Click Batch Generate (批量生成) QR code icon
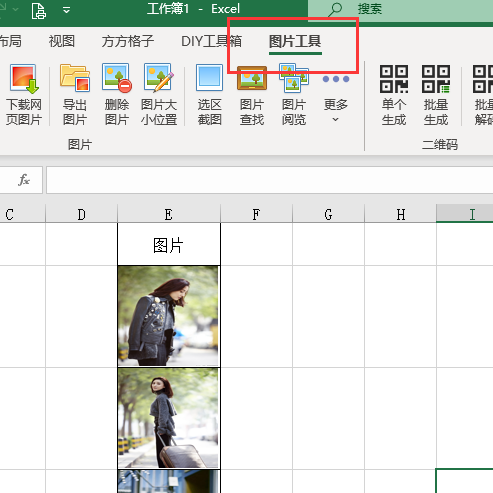Screen dimensions: 493x493 (x=436, y=95)
